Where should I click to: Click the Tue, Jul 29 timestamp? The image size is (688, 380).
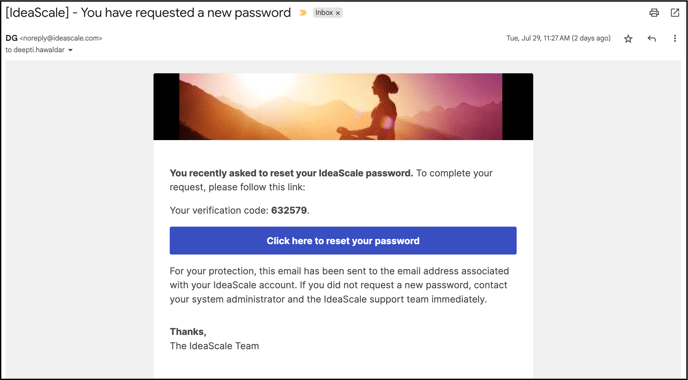click(558, 38)
